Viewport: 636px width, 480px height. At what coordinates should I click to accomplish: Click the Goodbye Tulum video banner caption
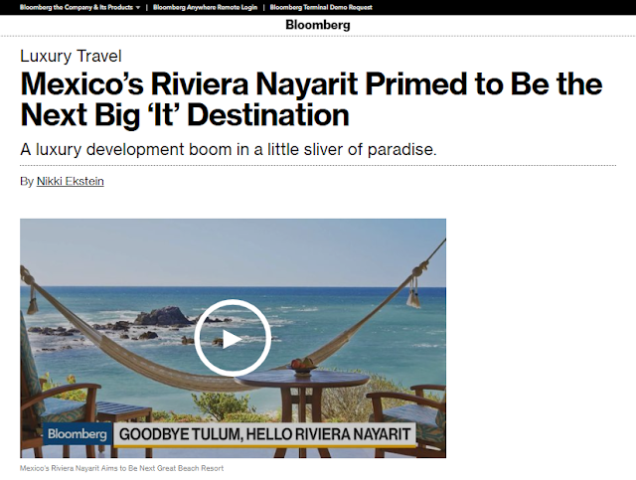(264, 434)
